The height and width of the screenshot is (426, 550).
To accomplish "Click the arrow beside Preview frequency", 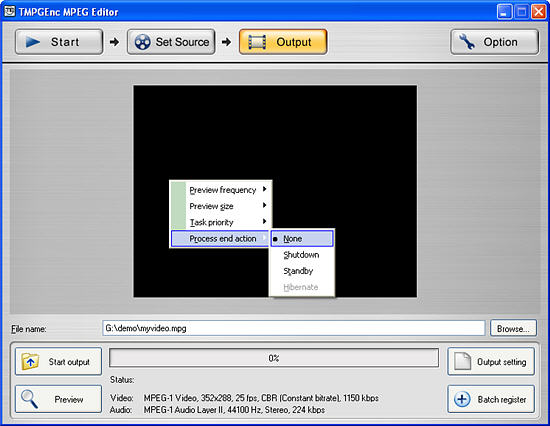I will pos(264,189).
